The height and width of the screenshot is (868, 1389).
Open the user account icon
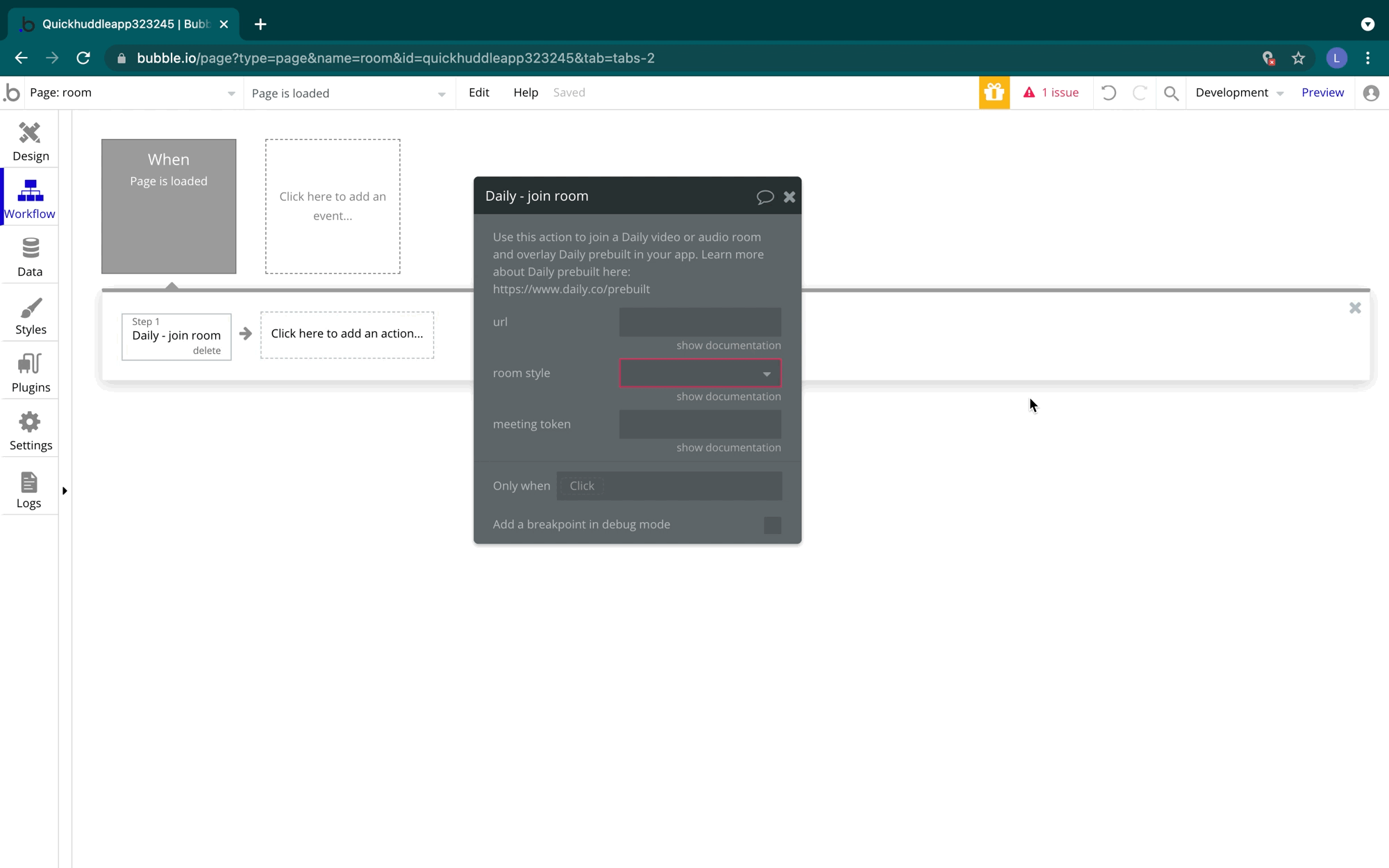1370,93
